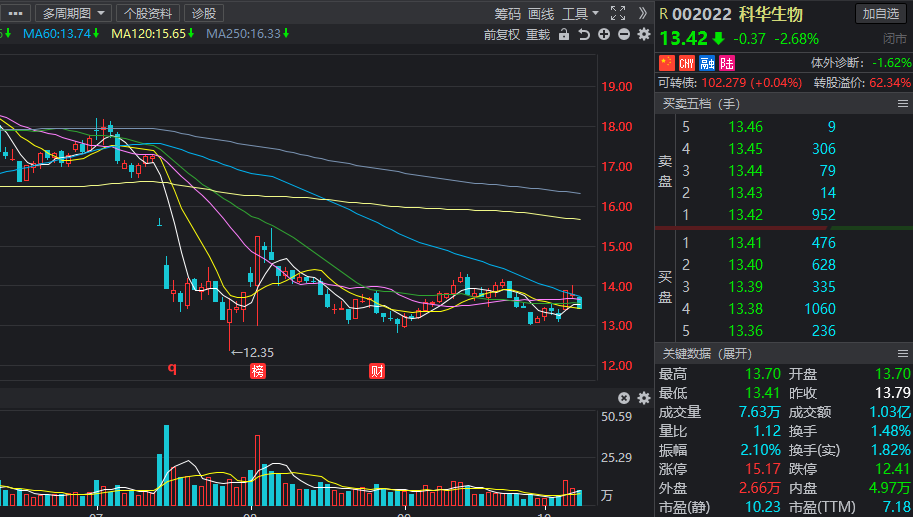Click sell level 1 price 13.42

745,214
